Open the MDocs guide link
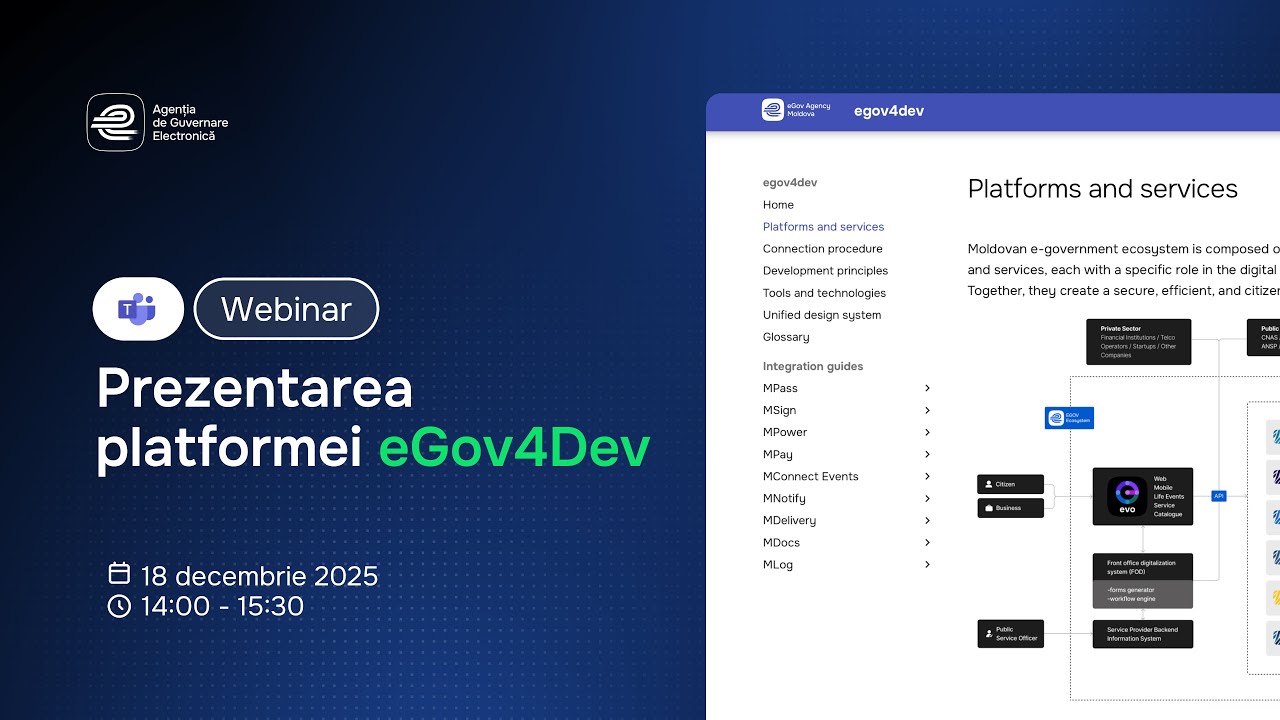Image resolution: width=1280 pixels, height=720 pixels. coord(781,542)
